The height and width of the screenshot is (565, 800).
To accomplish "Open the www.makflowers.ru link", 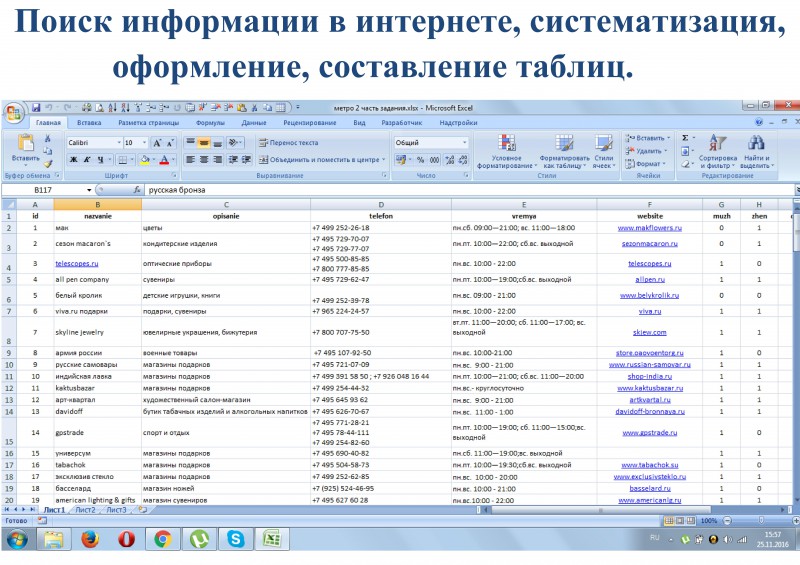I will coord(649,228).
